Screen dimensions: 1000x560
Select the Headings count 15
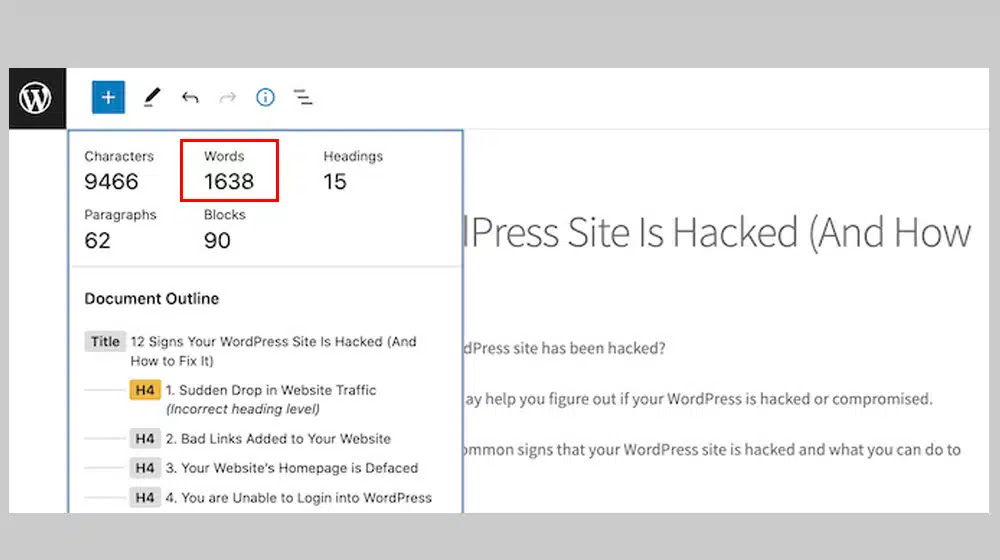335,181
